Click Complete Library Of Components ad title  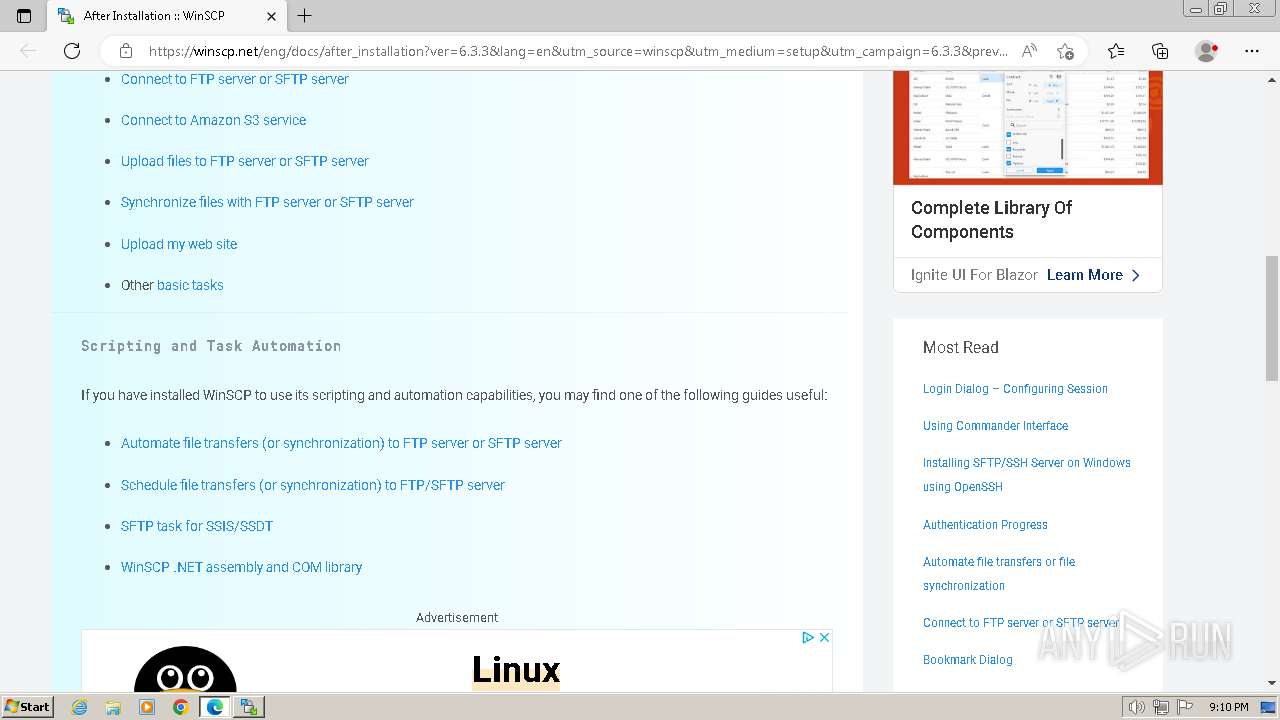(991, 220)
